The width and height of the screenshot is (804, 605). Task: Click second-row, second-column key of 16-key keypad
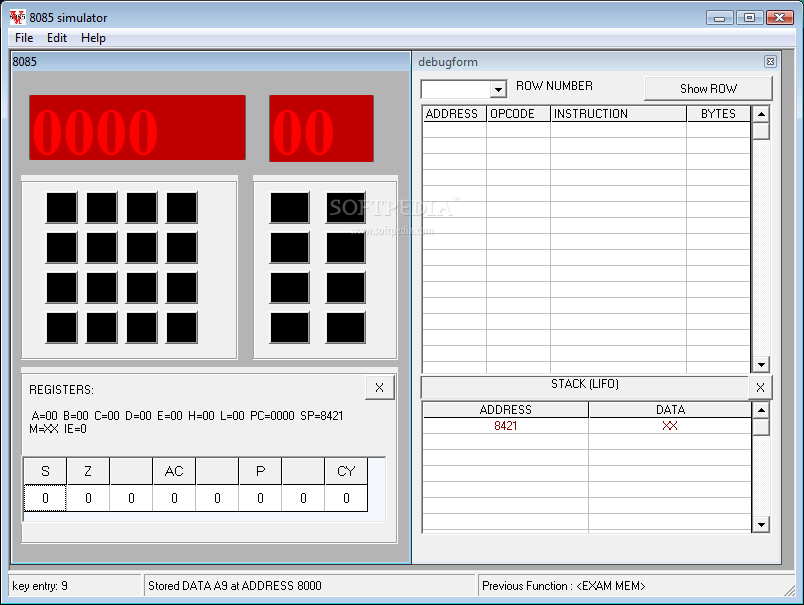tap(102, 248)
